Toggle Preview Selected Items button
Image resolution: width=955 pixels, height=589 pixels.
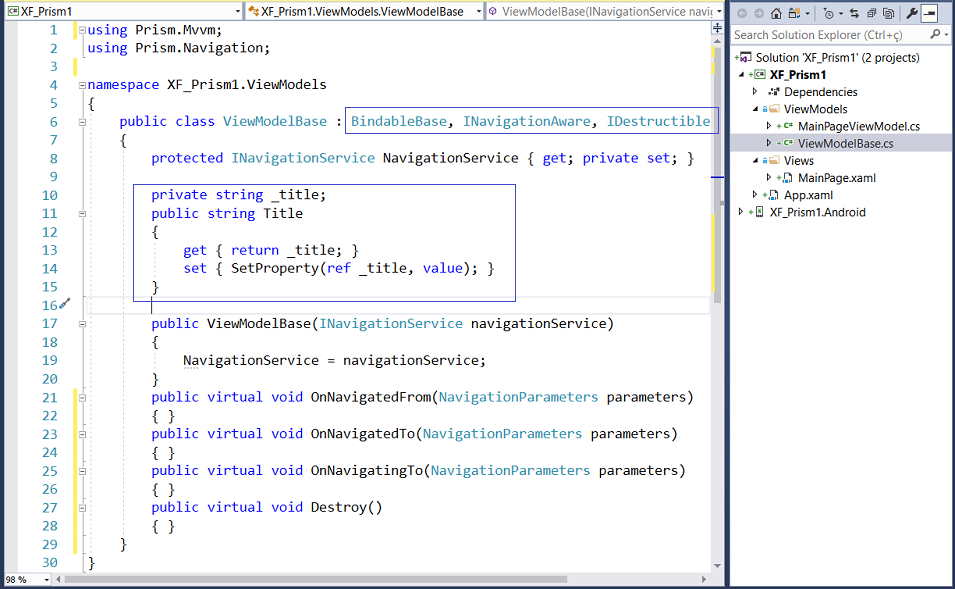[x=929, y=13]
